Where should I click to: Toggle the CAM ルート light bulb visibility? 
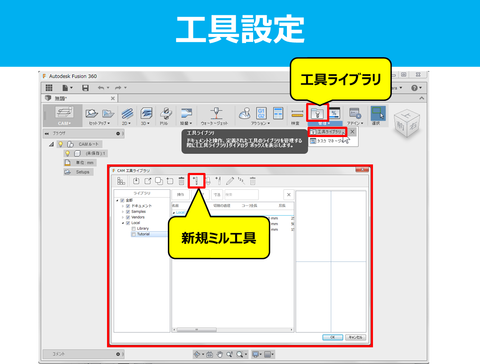click(x=60, y=144)
